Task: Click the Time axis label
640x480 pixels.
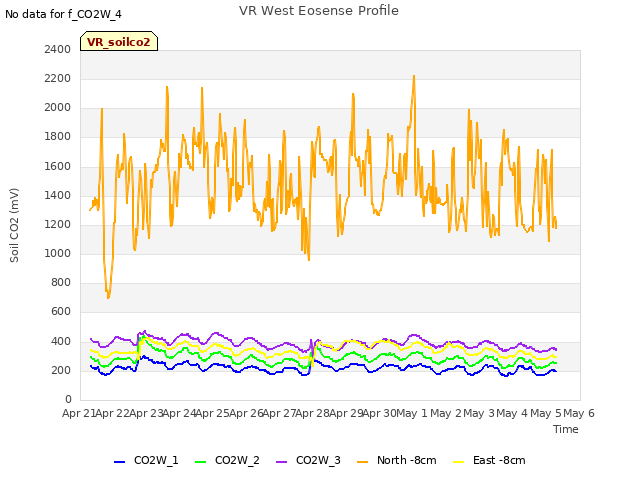Action: 566,429
